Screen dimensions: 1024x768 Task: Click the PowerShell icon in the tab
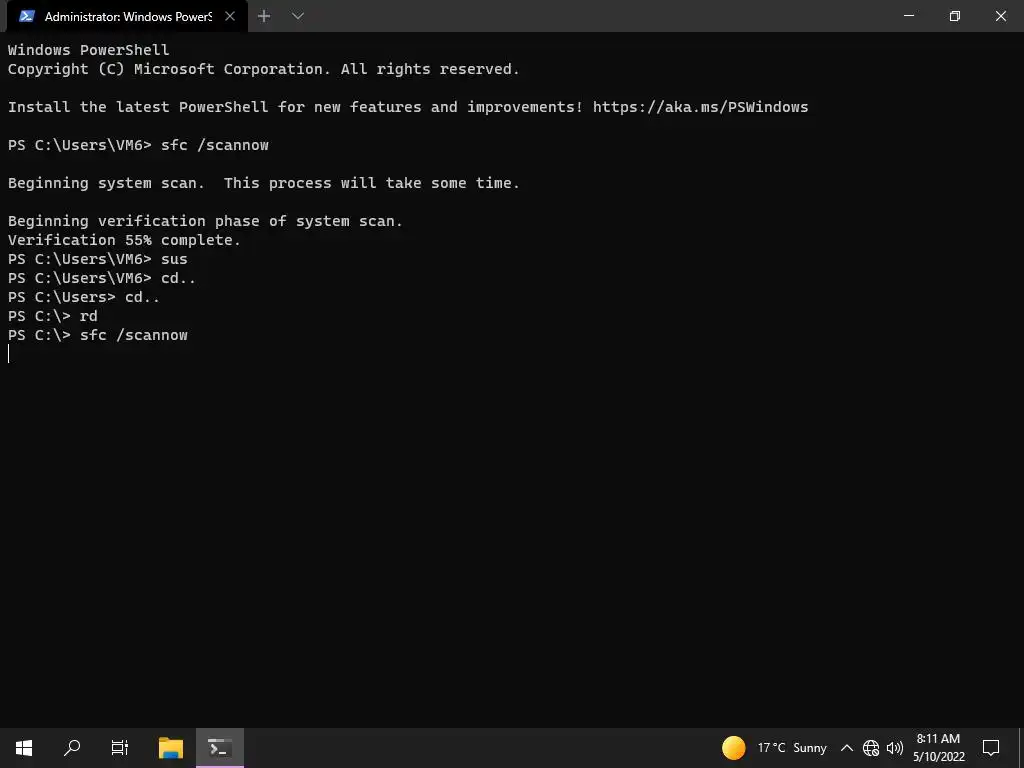click(27, 16)
